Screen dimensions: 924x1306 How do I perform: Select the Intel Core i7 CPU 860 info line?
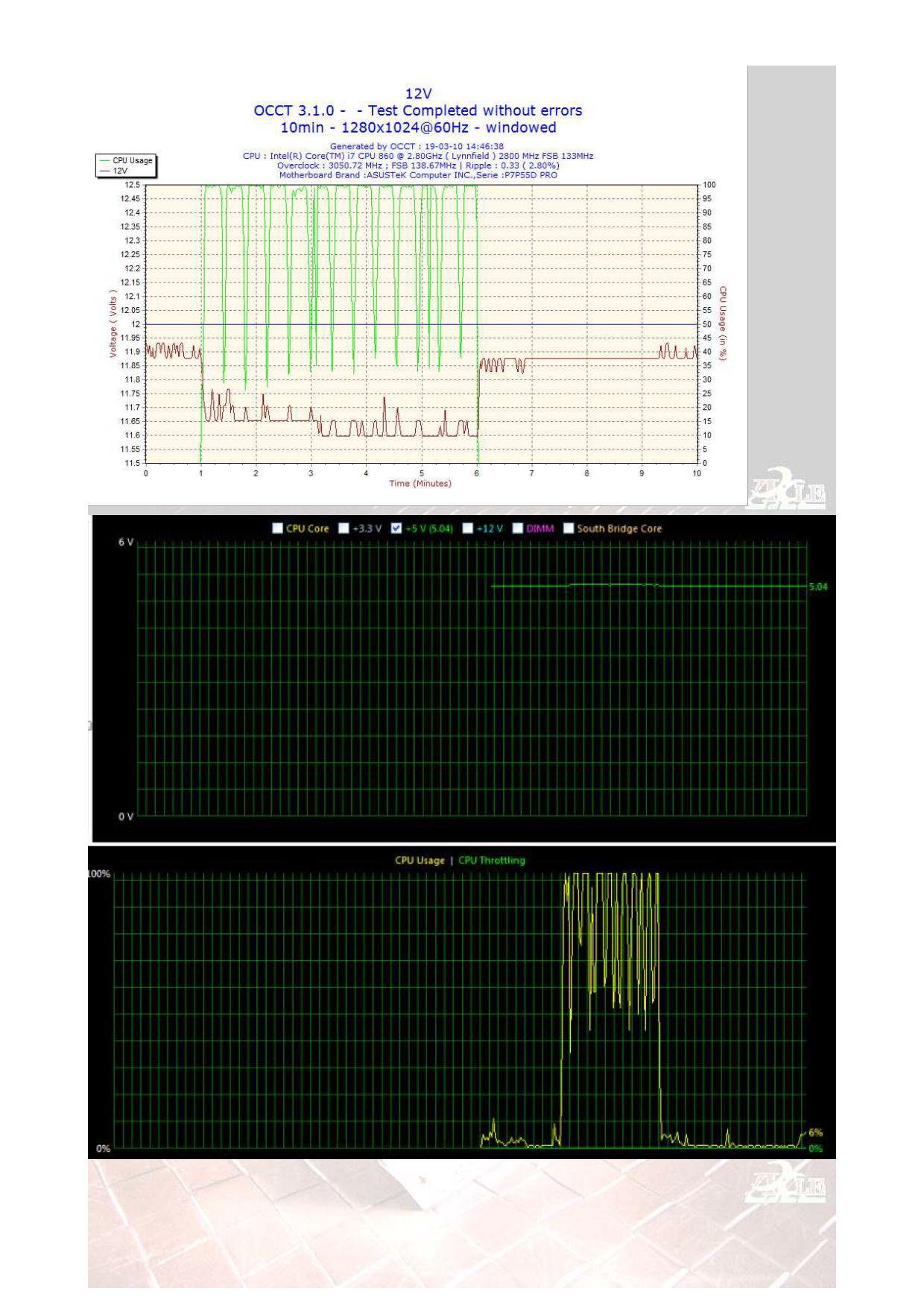coord(418,156)
